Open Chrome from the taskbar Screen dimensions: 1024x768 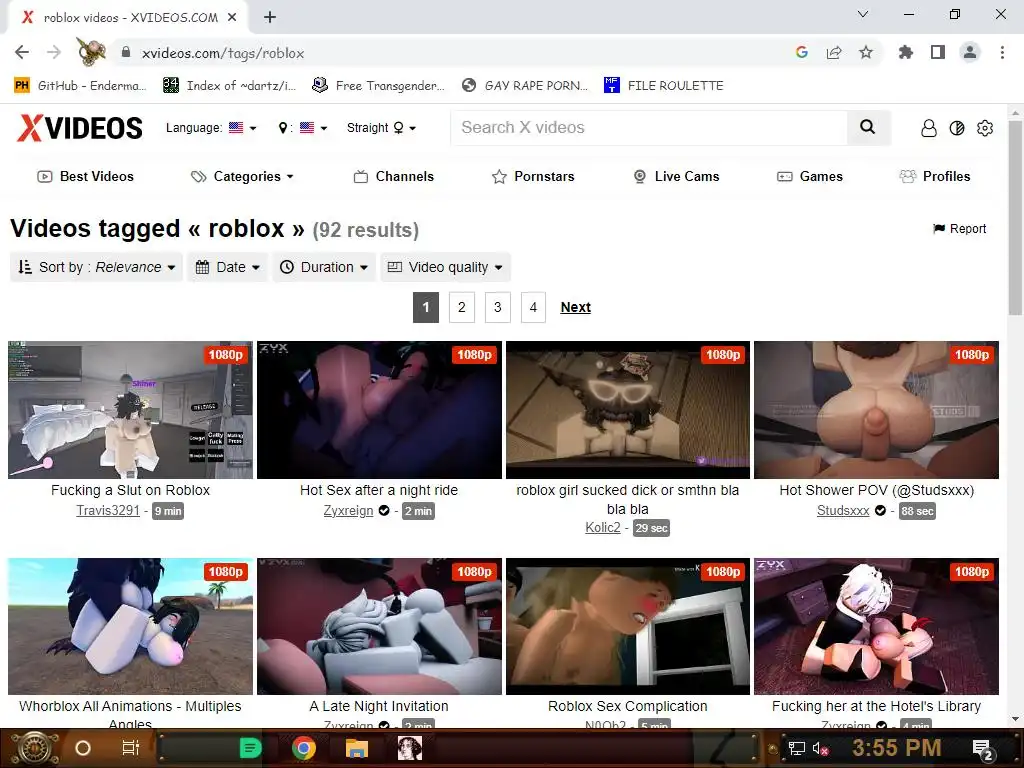pos(304,748)
